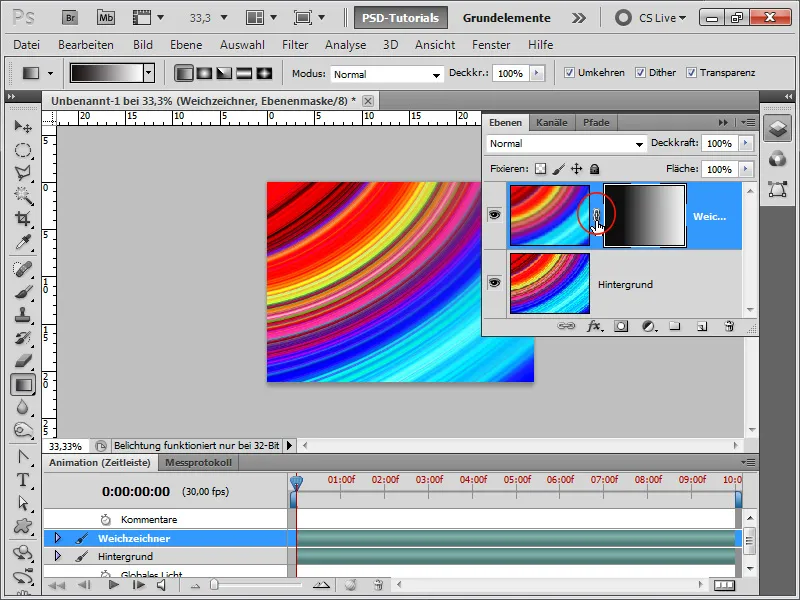Play the timeline animation
This screenshot has width=800, height=600.
pyautogui.click(x=113, y=585)
